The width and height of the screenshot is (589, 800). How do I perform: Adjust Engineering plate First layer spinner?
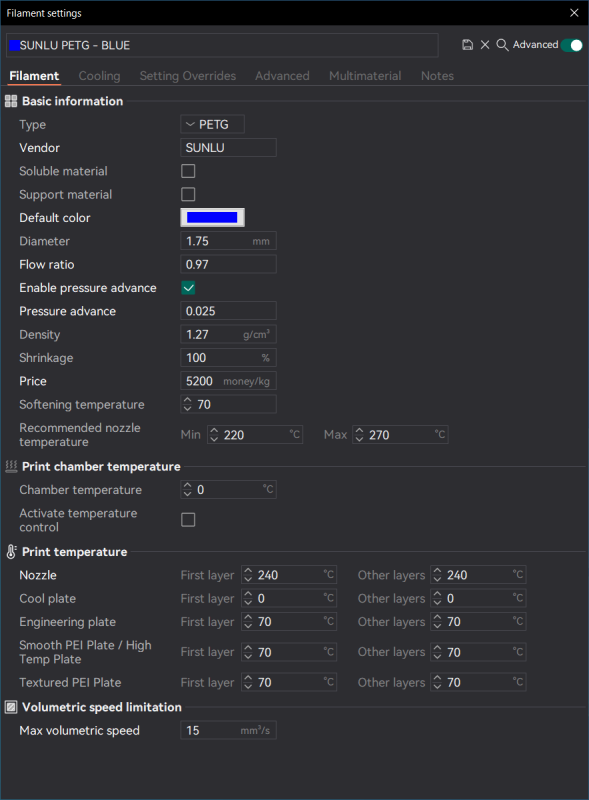[248, 622]
